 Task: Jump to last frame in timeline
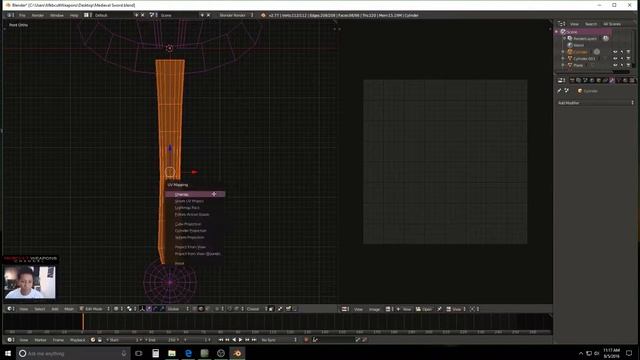pos(253,340)
